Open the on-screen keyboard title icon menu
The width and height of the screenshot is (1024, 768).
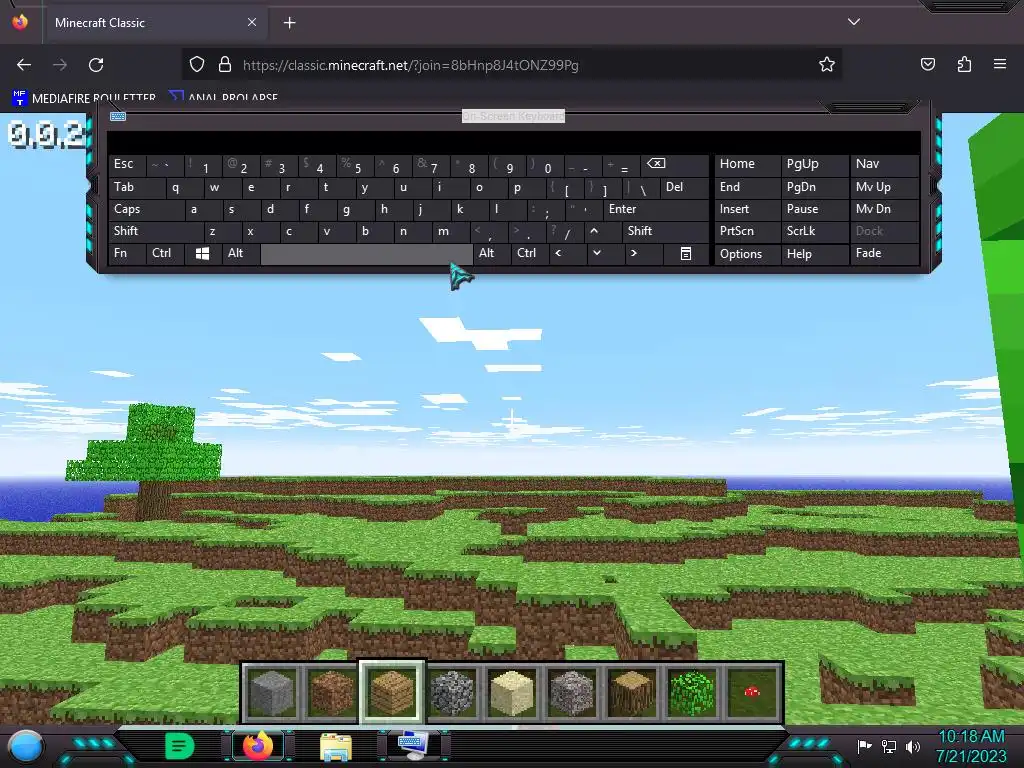118,116
